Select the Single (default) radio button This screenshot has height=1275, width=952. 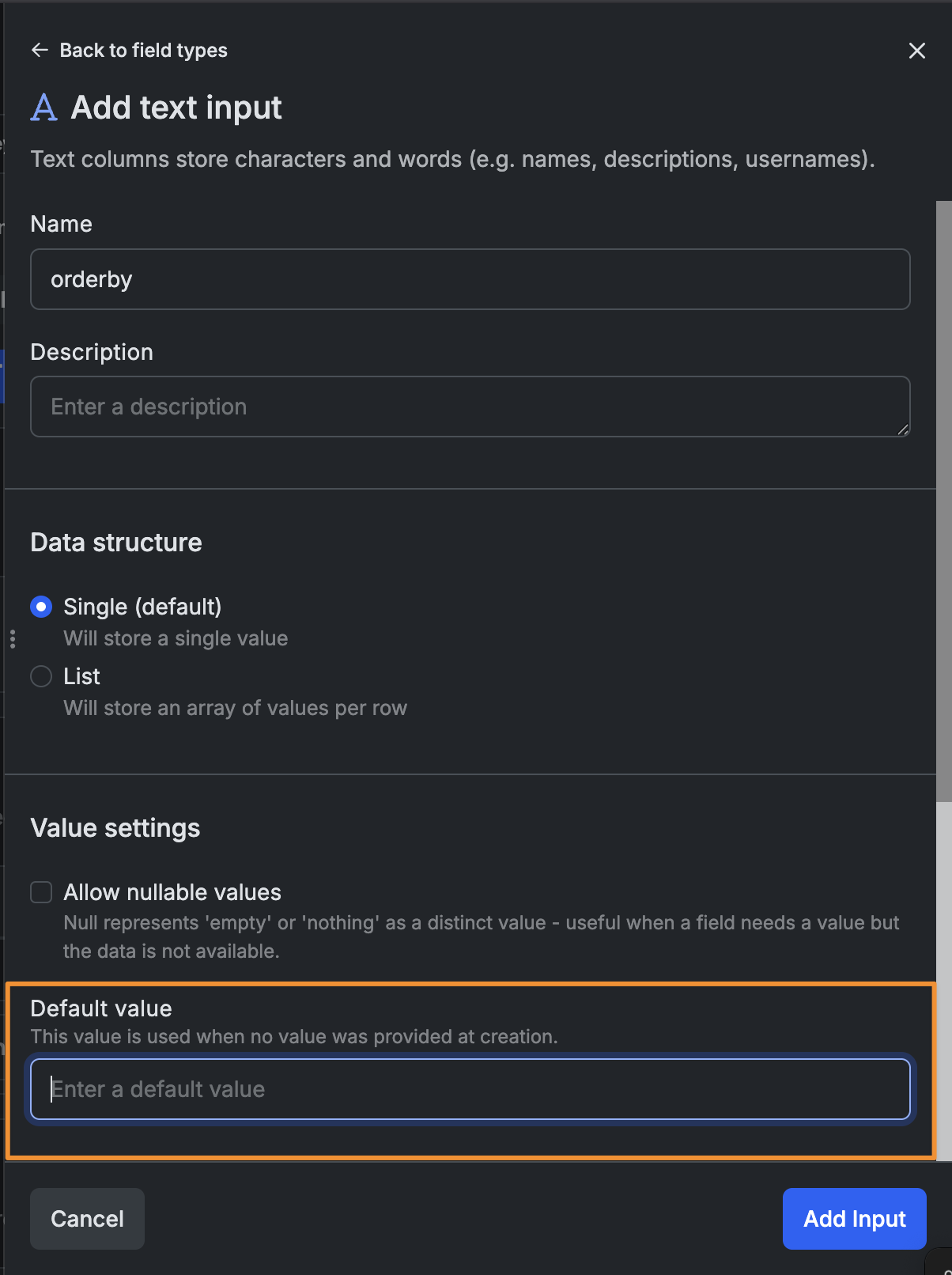[x=41, y=607]
